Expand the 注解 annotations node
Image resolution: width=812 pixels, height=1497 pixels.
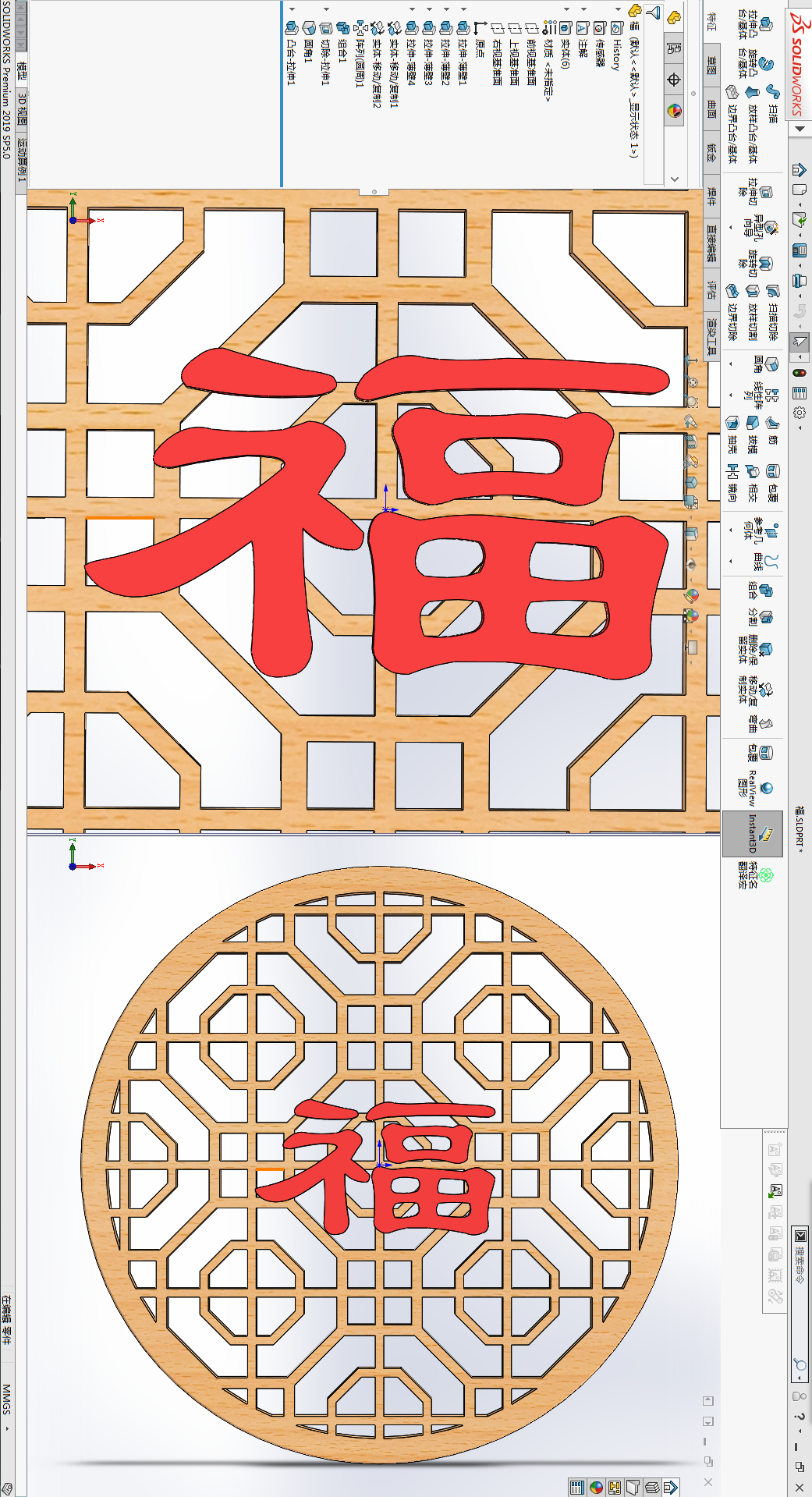(x=583, y=9)
